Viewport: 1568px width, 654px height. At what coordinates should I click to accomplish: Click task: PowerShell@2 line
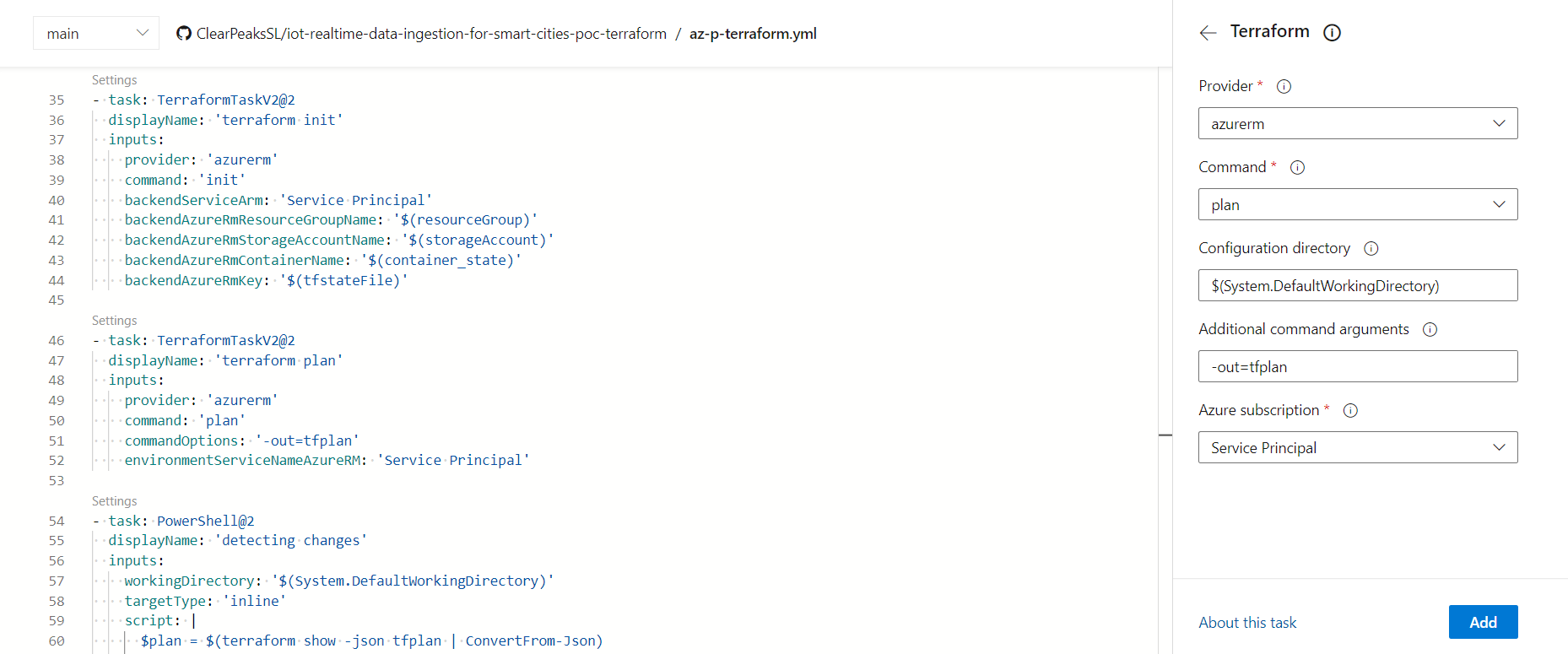[173, 522]
